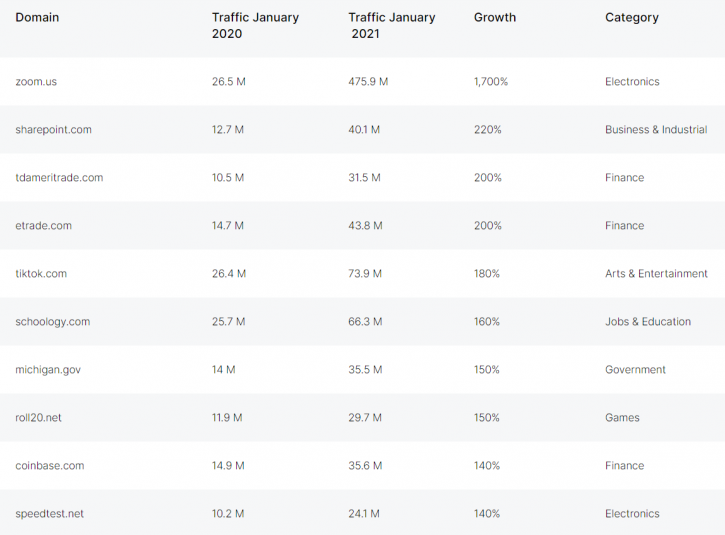
Task: Select the tdameritrade.com domain cell
Action: pos(59,178)
